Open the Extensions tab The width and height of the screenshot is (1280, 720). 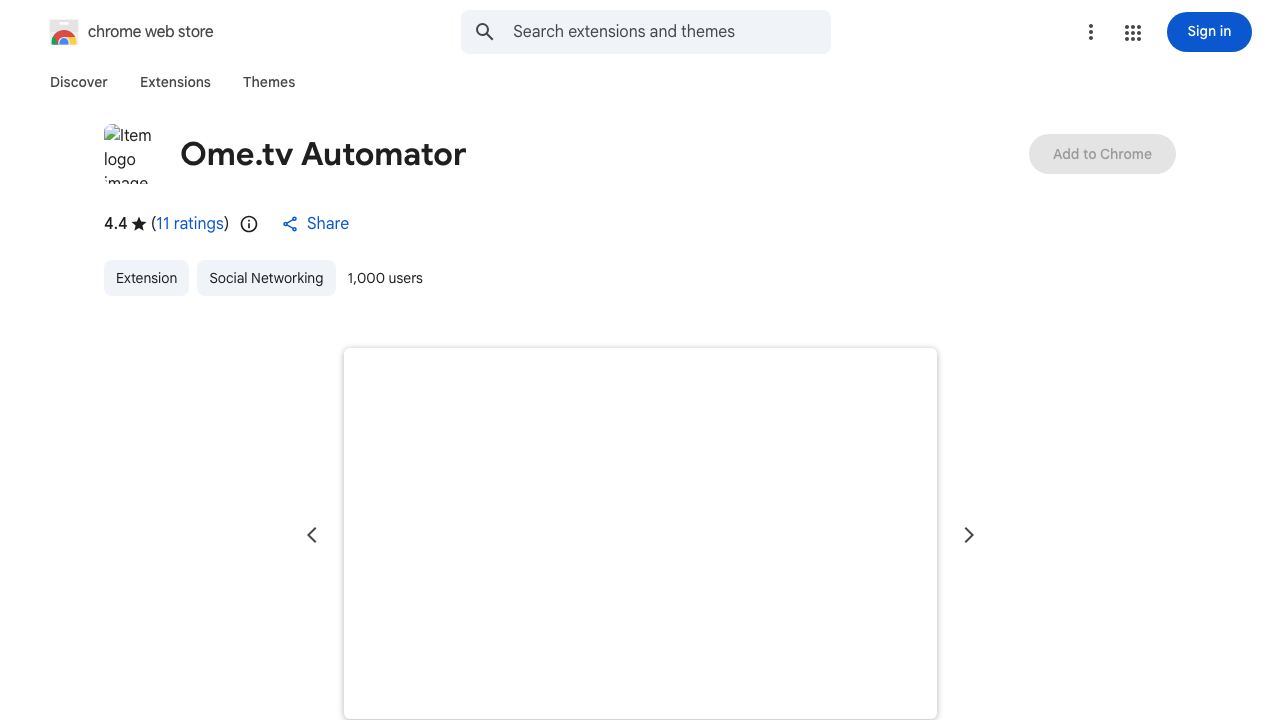tap(175, 82)
